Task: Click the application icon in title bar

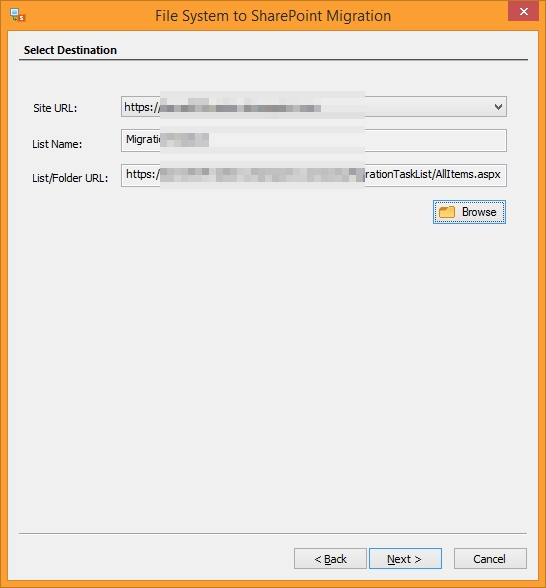Action: [17, 15]
